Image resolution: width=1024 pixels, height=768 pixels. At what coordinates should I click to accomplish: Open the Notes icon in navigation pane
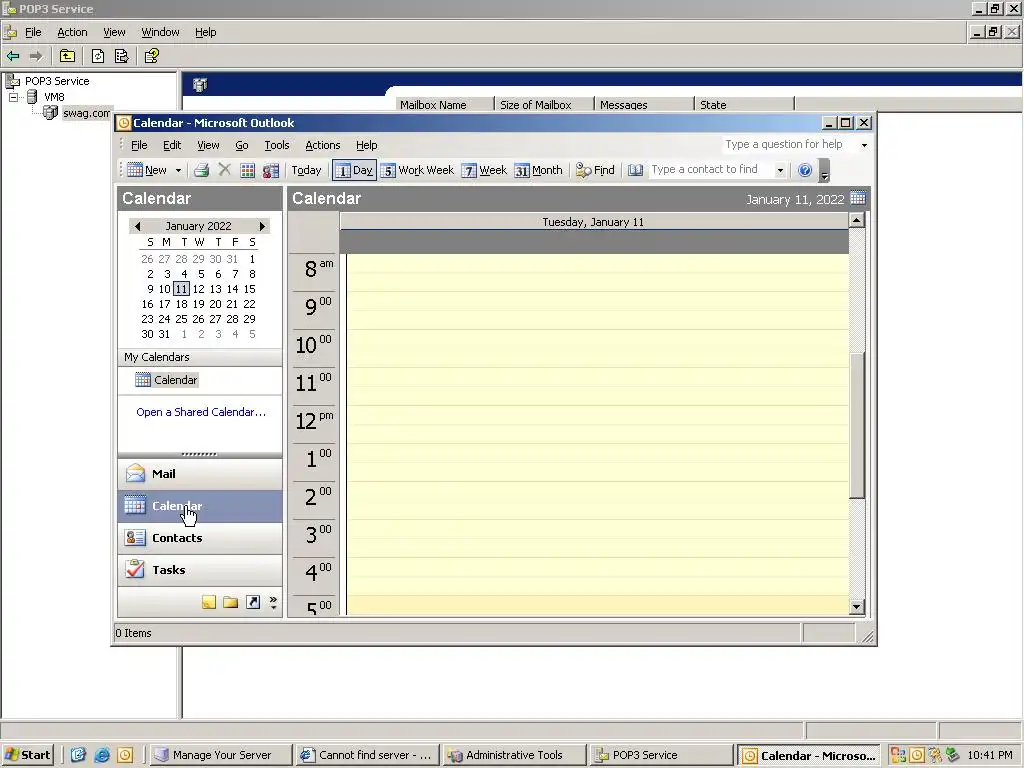tap(209, 602)
